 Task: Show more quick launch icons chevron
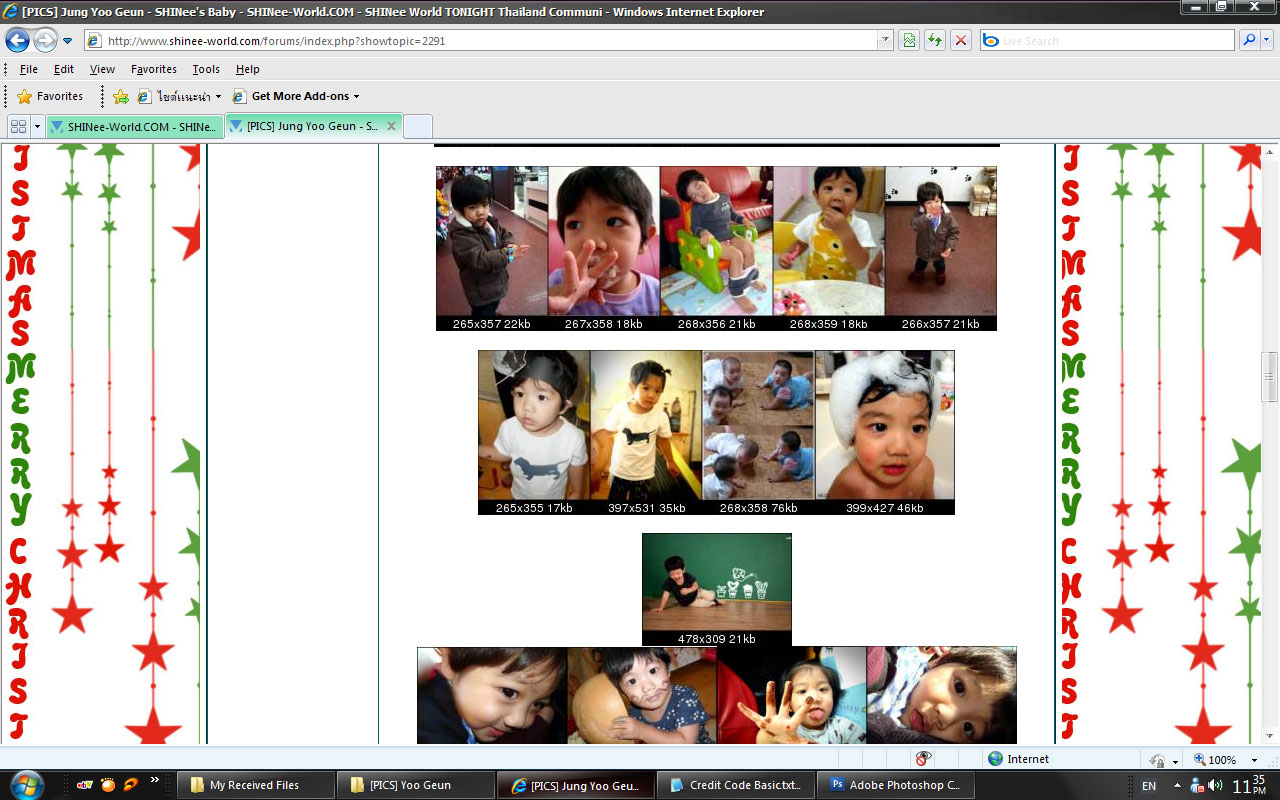[x=155, y=780]
